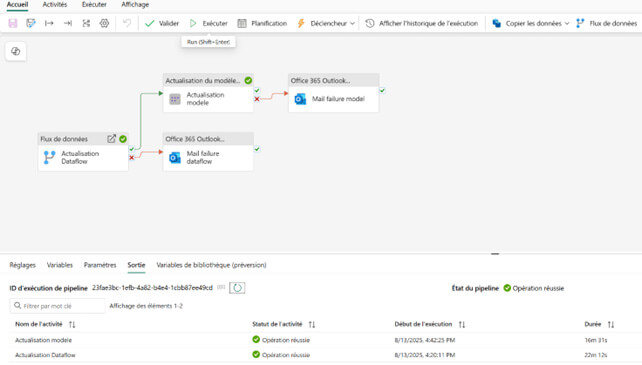Click the Save as icon next to Save

tap(31, 23)
